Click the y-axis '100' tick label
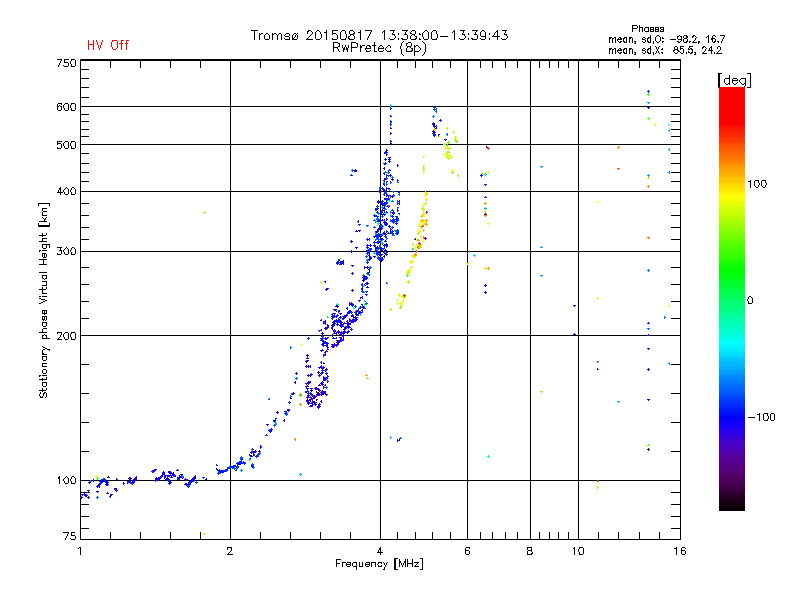The width and height of the screenshot is (800, 600). coord(66,480)
